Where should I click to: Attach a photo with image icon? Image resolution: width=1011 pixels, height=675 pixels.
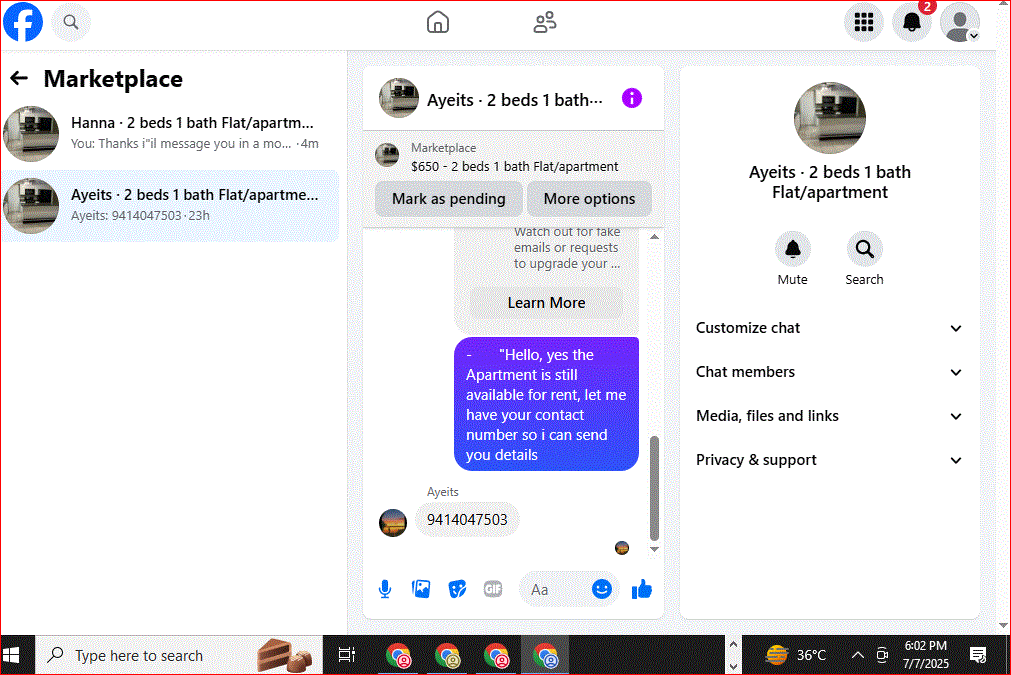421,589
